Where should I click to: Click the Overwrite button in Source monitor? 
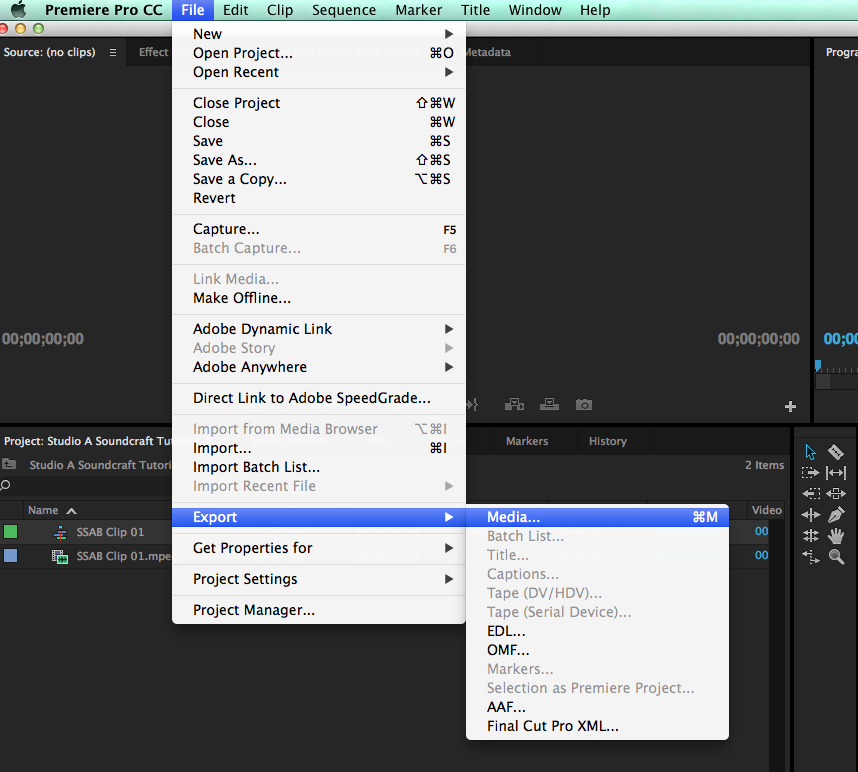(x=549, y=405)
